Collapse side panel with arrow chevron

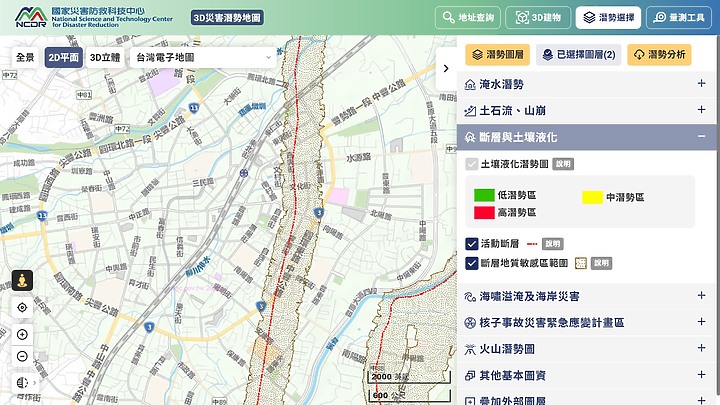[x=446, y=68]
